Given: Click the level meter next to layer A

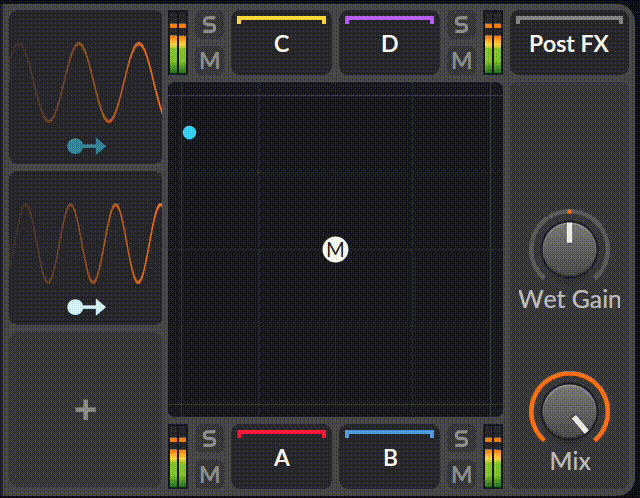Looking at the screenshot, I should tap(178, 456).
